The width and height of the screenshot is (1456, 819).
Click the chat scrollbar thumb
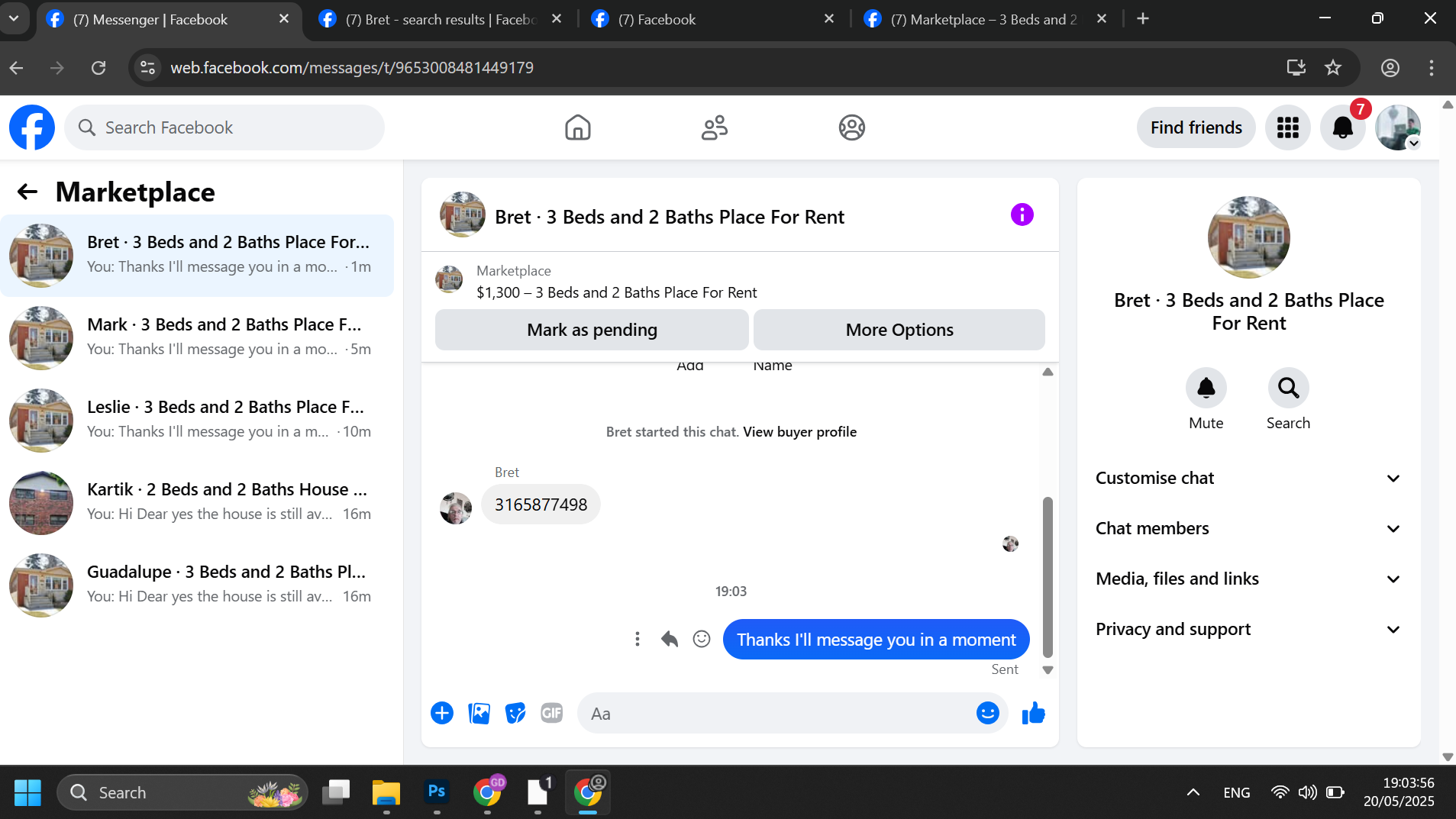pos(1048,577)
